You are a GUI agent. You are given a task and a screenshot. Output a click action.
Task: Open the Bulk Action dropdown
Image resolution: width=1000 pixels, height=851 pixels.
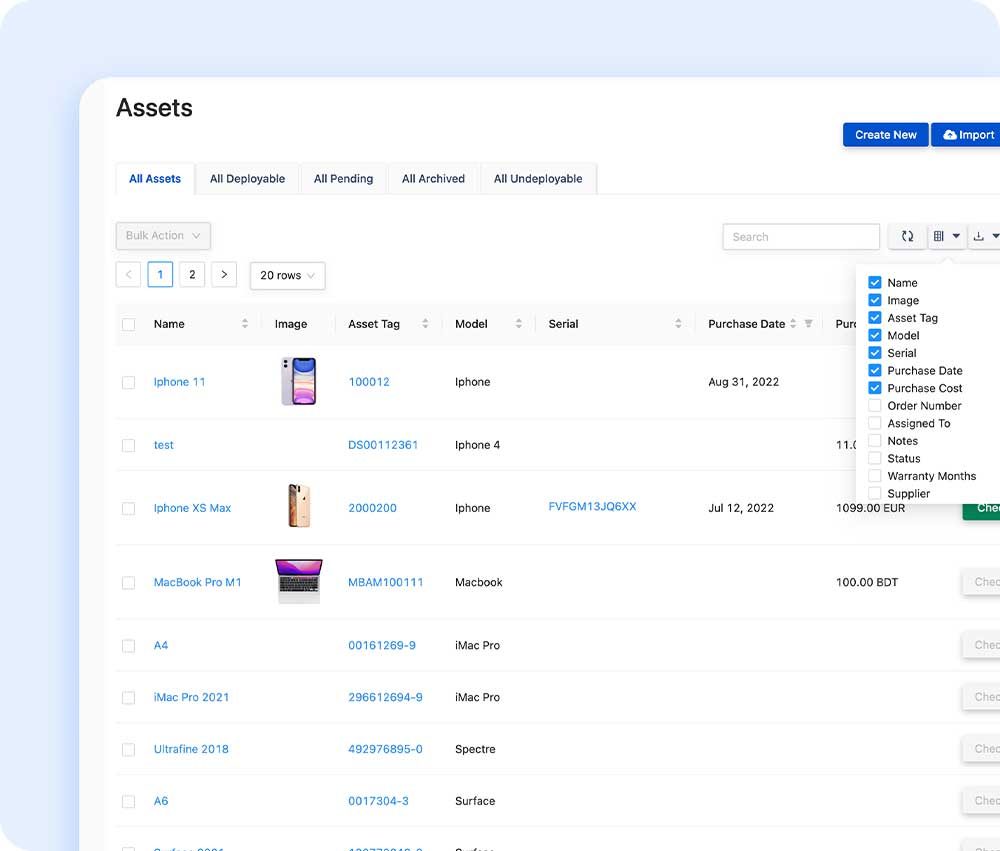(163, 235)
